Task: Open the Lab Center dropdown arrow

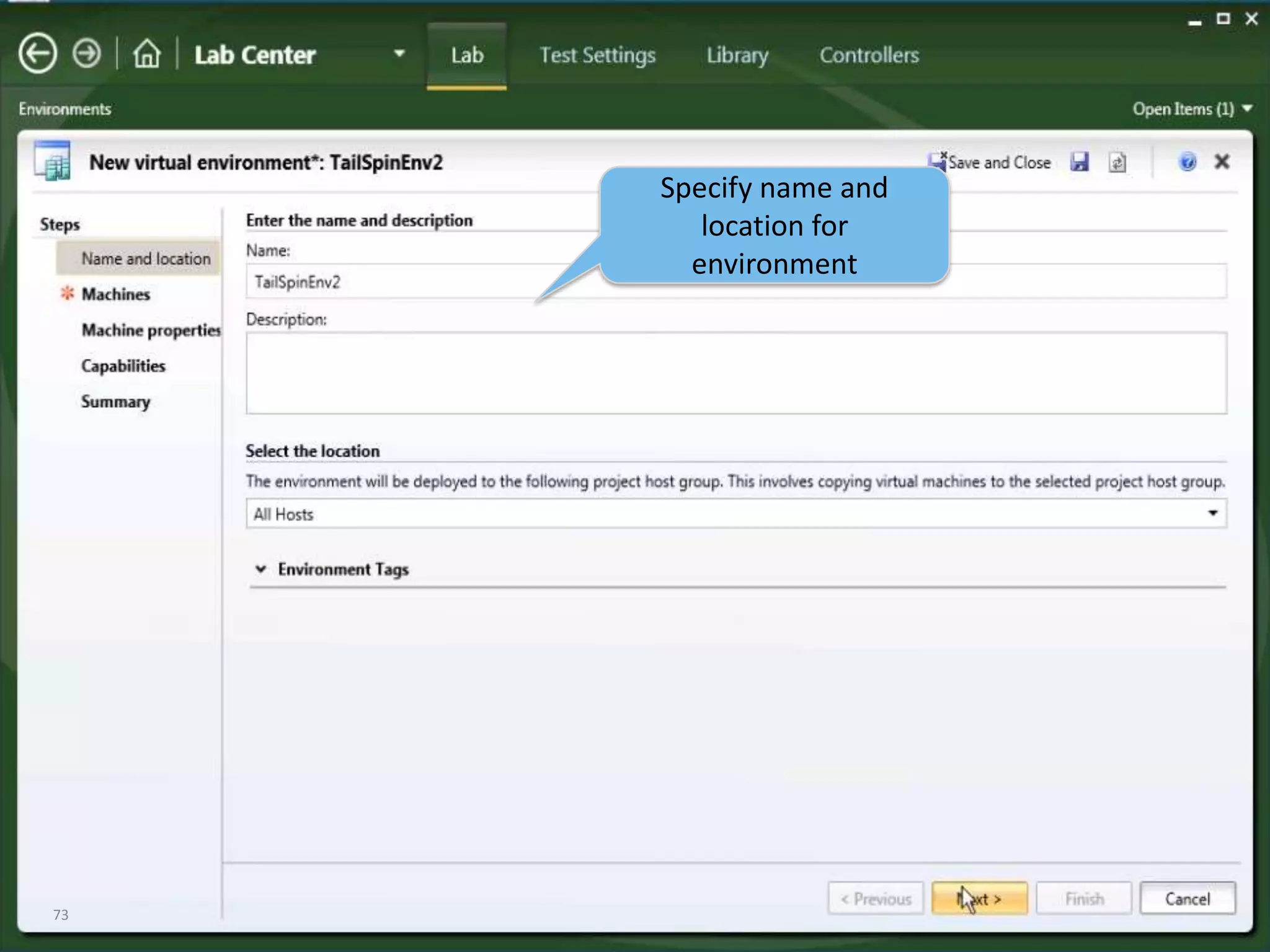Action: [399, 54]
